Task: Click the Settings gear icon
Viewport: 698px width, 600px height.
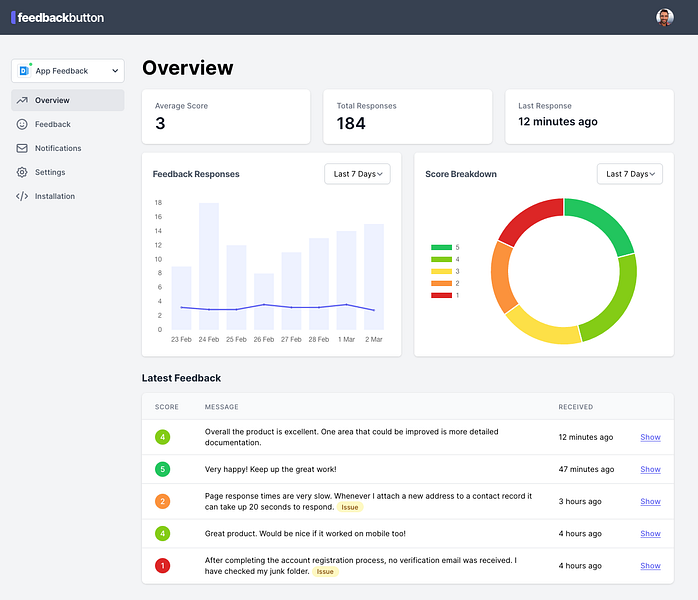Action: [23, 172]
